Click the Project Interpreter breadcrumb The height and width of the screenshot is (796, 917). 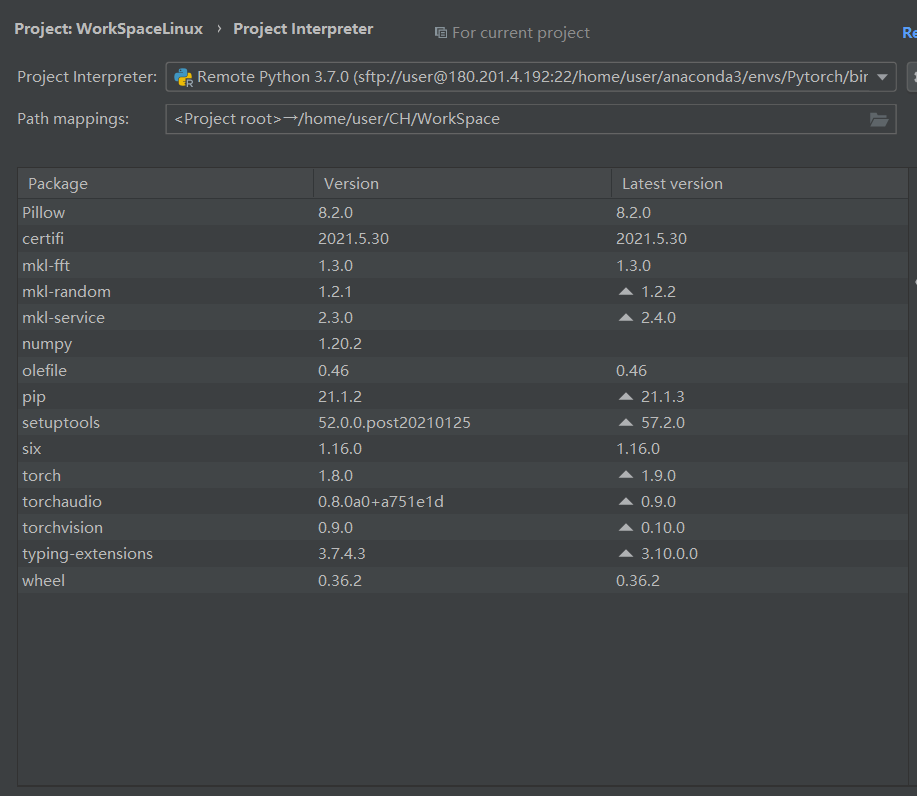(303, 29)
